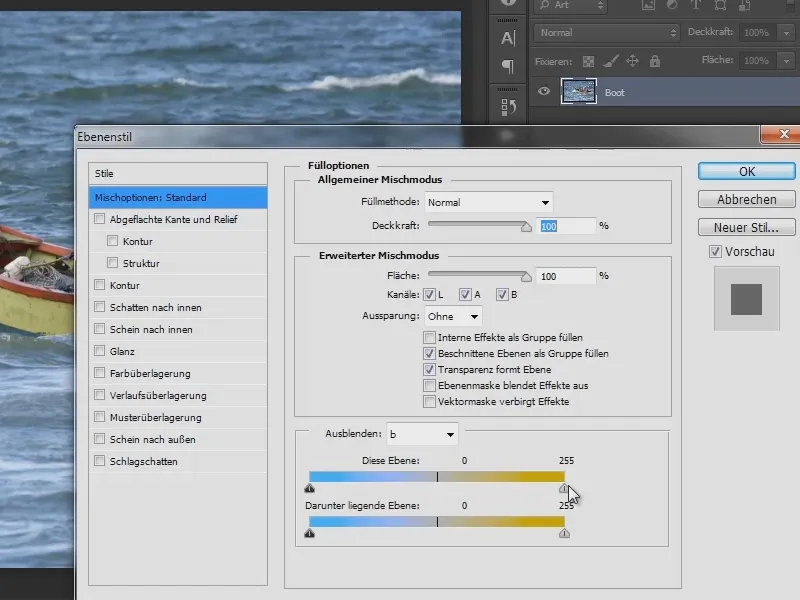Uncheck Transparenz formt Ebene

[429, 369]
